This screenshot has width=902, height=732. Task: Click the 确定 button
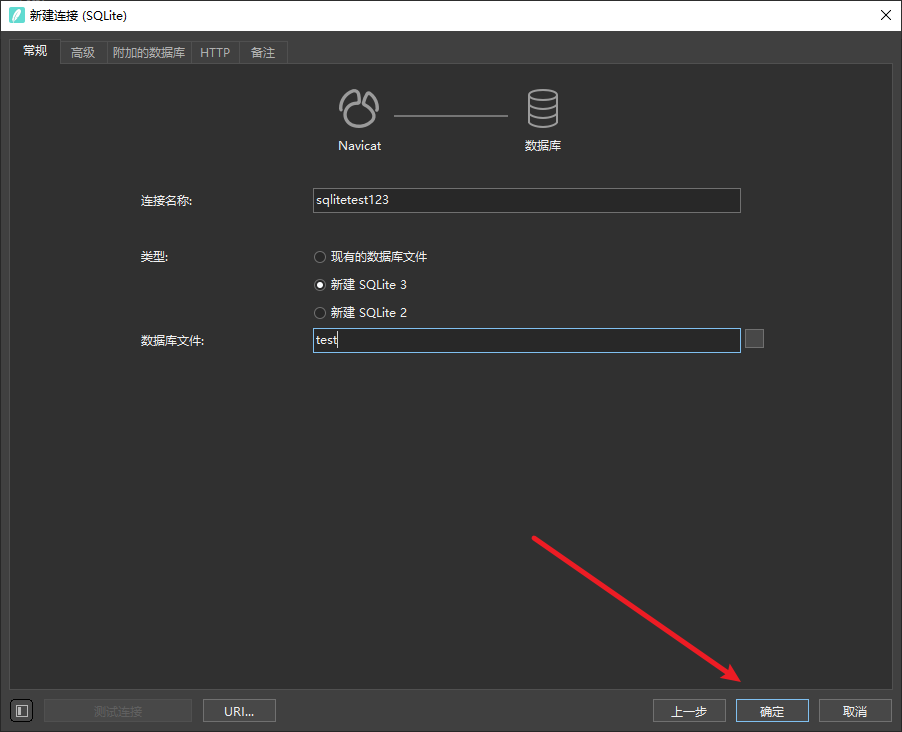pyautogui.click(x=772, y=711)
